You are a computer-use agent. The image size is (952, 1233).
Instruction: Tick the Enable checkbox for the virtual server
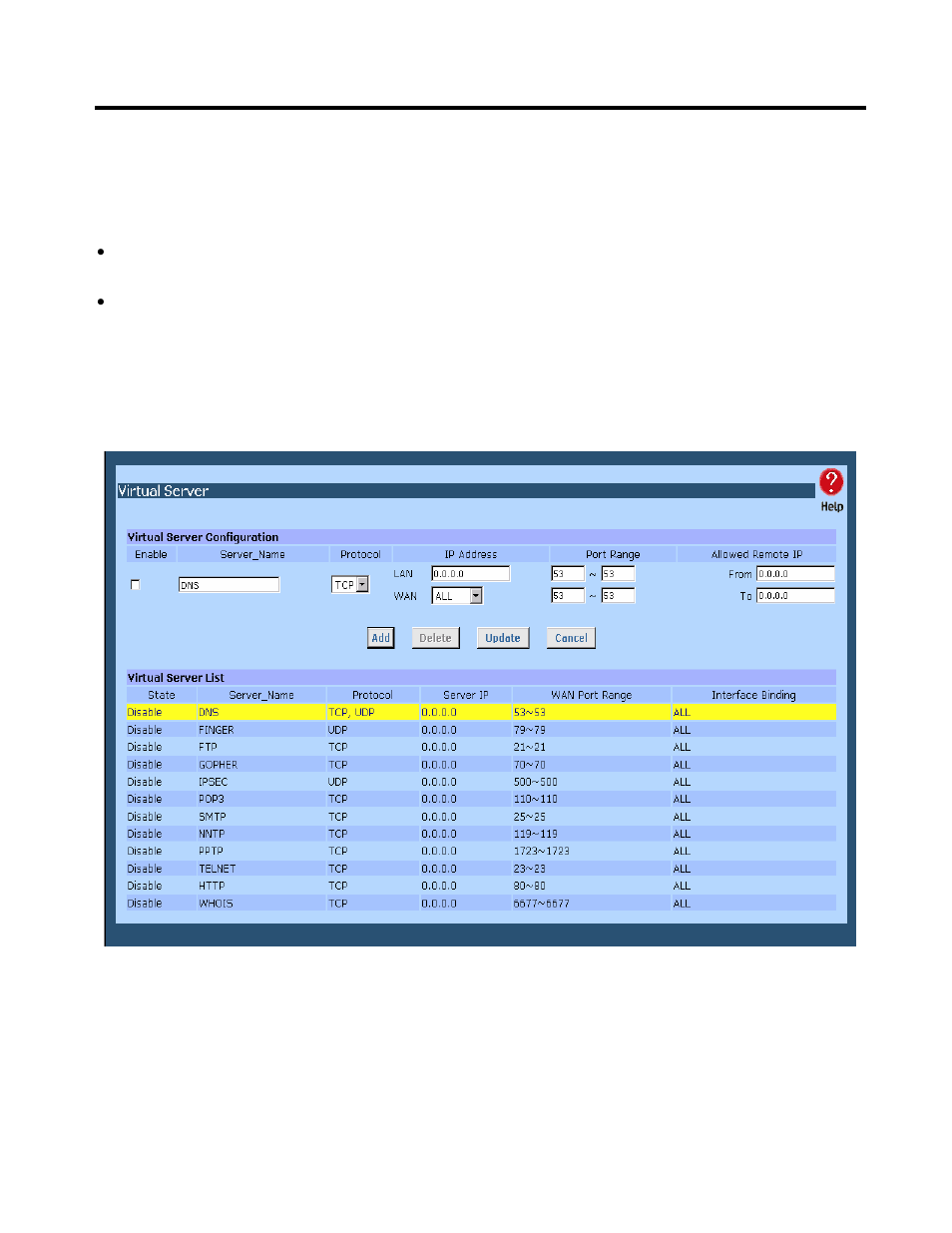[x=136, y=585]
